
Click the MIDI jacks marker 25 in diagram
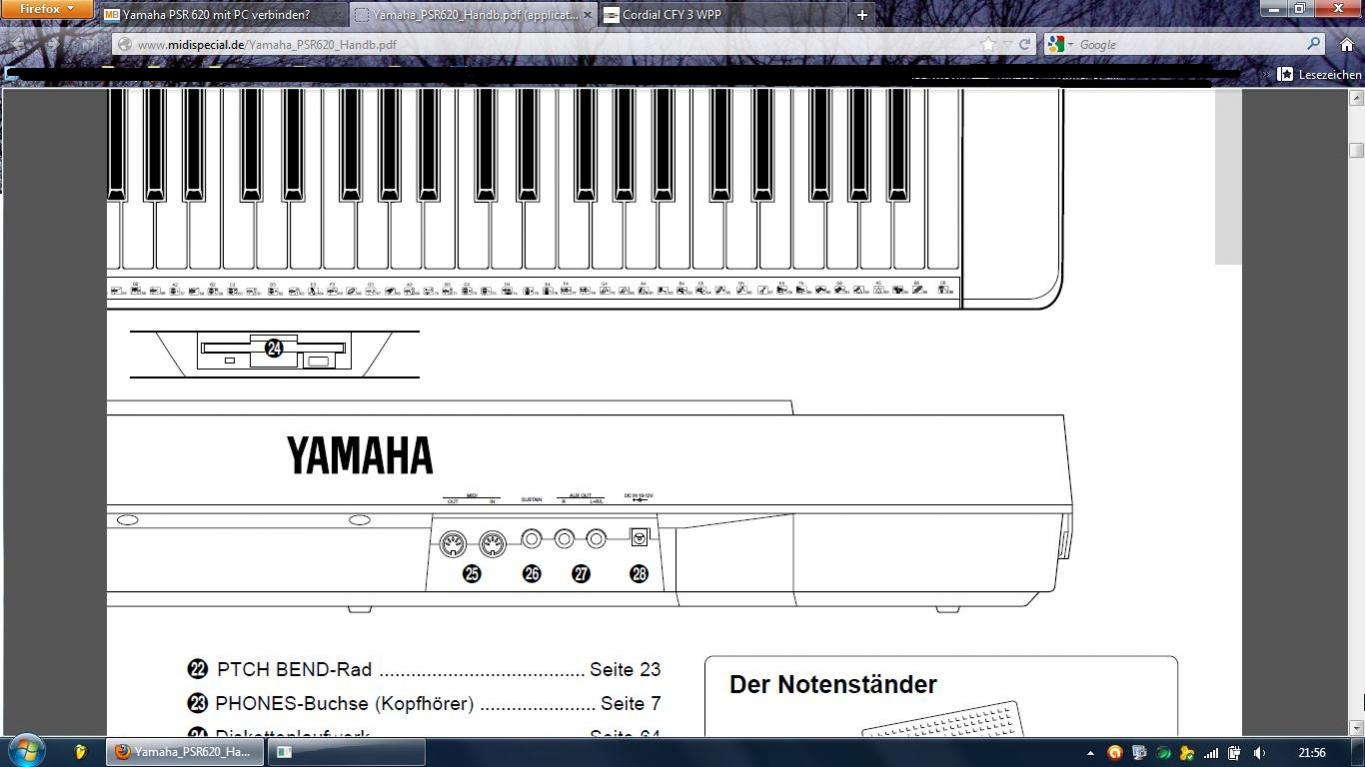471,574
